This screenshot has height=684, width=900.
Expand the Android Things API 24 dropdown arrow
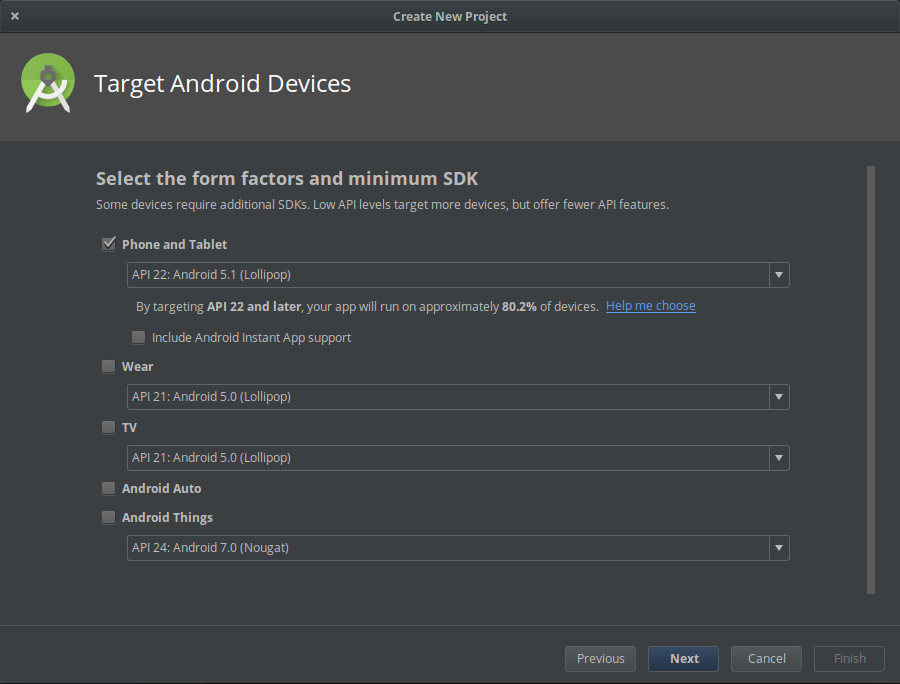[x=778, y=548]
